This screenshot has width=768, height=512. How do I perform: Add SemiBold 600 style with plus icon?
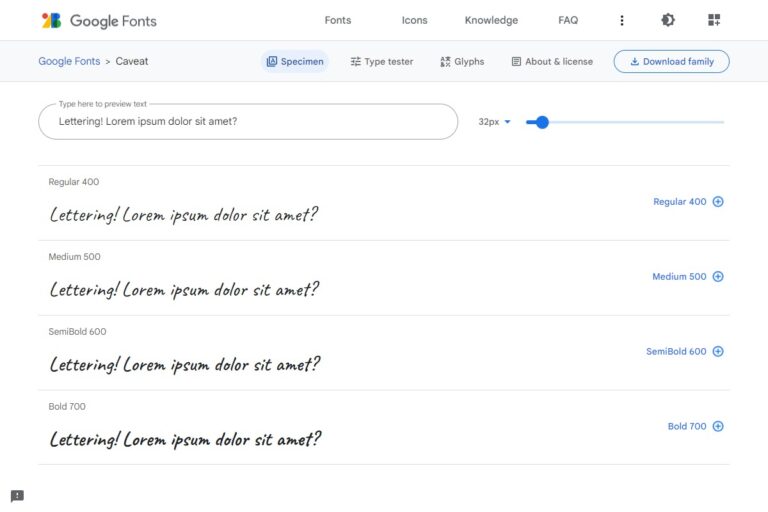pyautogui.click(x=717, y=352)
